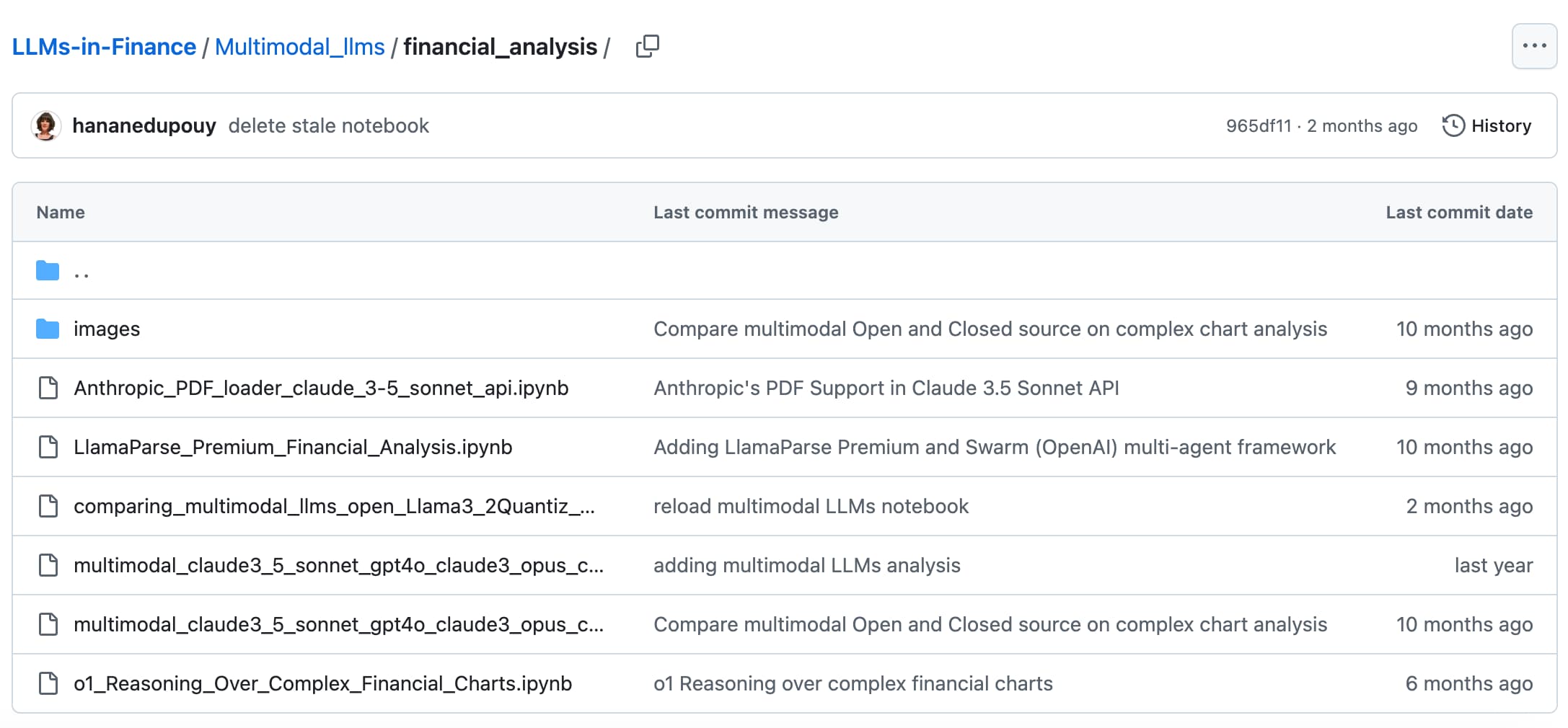
Task: Click the hananedupouy avatar image
Action: tap(46, 125)
